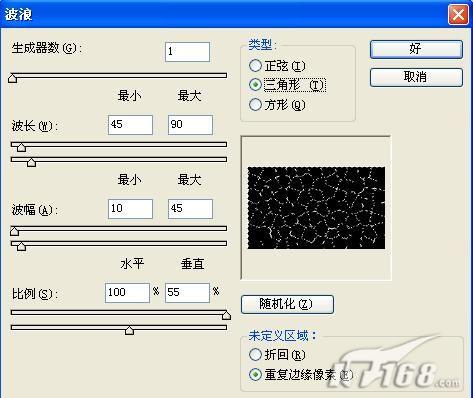
Task: Click the amplitude minimum slider handle
Action: [x=14, y=231]
